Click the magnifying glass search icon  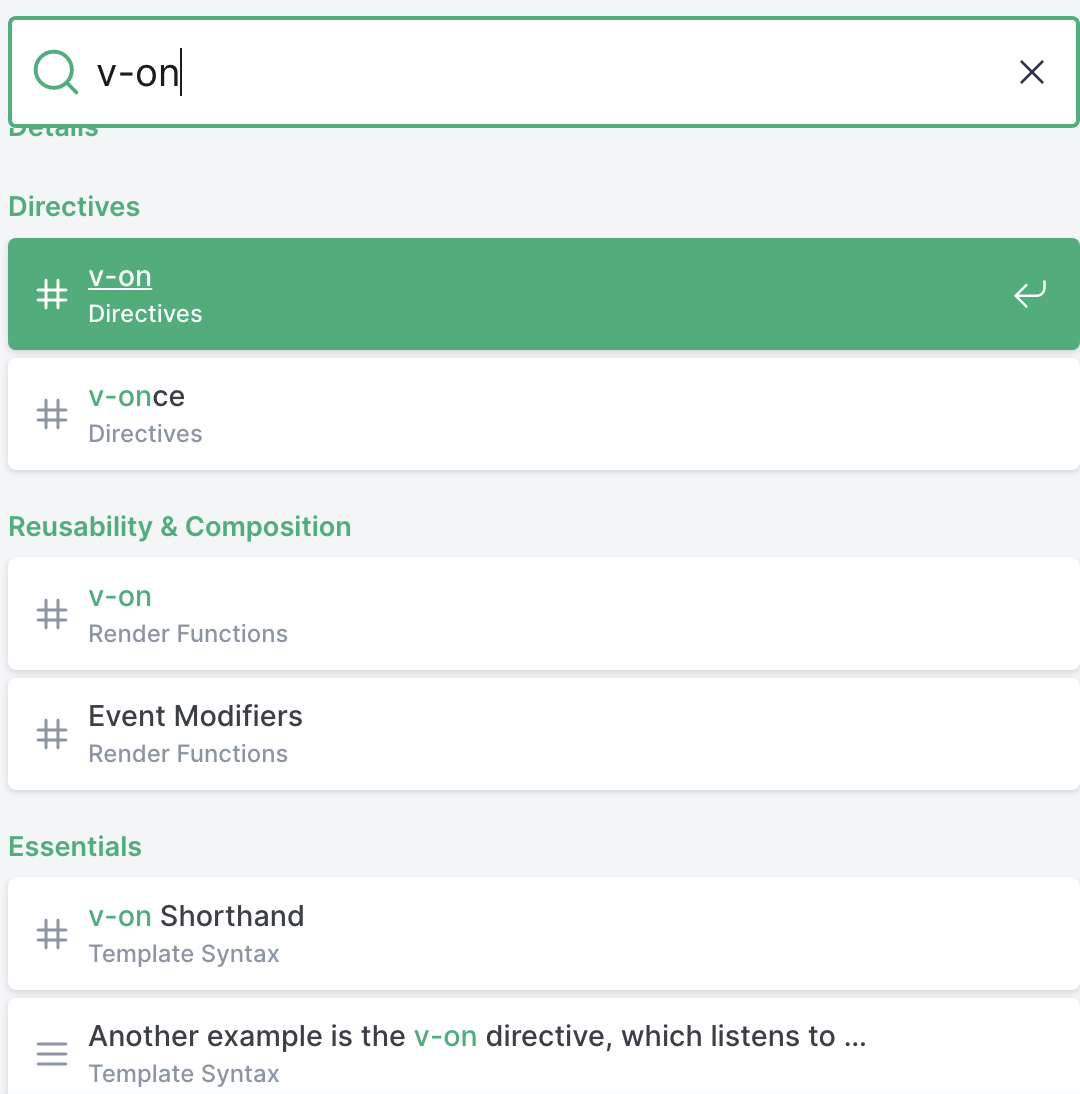56,72
